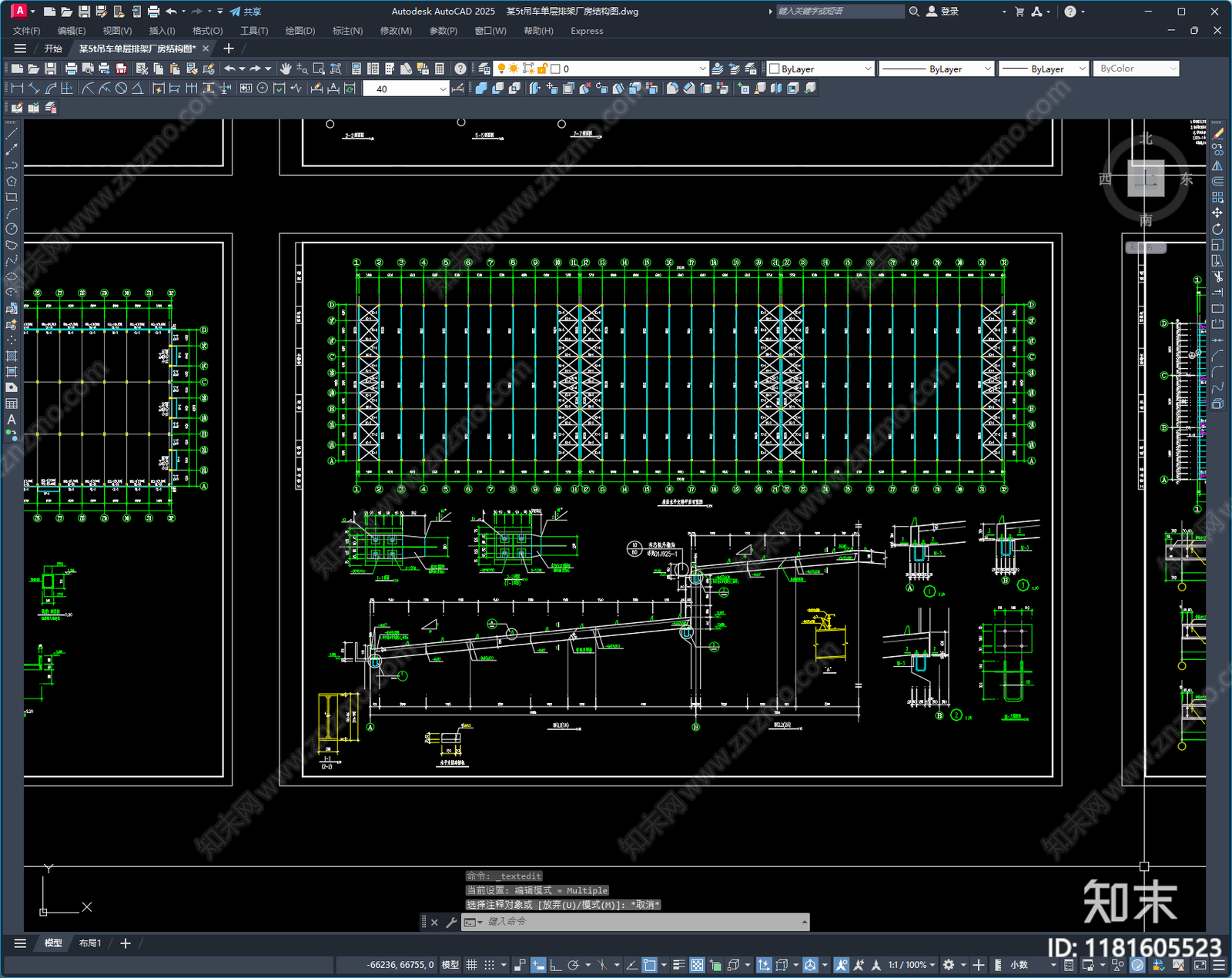Screen dimensions: 1232x978
Task: Click the 模型 model space status button
Action: pos(450,965)
